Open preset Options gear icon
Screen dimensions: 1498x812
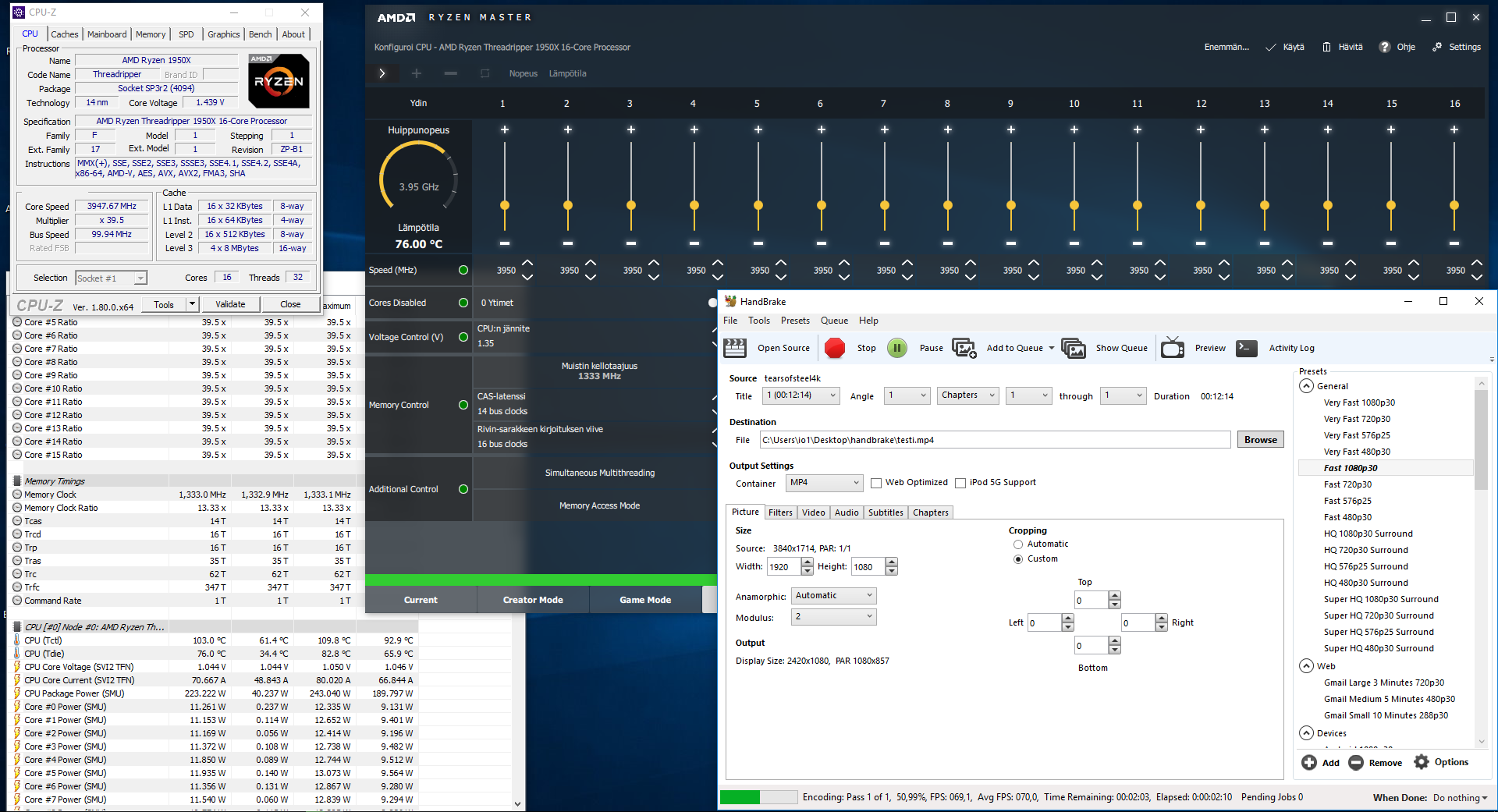[1422, 762]
